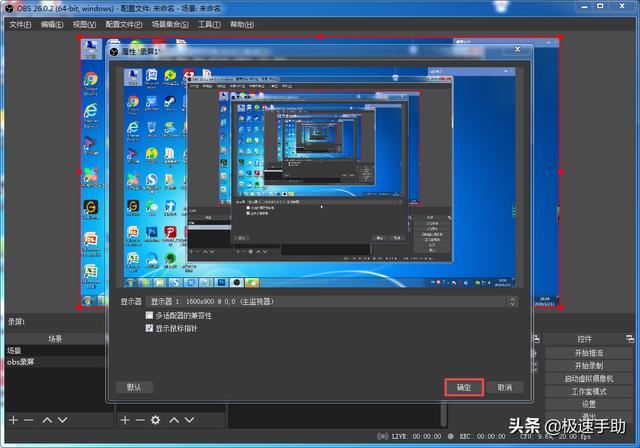
Task: Move the scene up with the Scenes up arrow
Action: pos(48,420)
